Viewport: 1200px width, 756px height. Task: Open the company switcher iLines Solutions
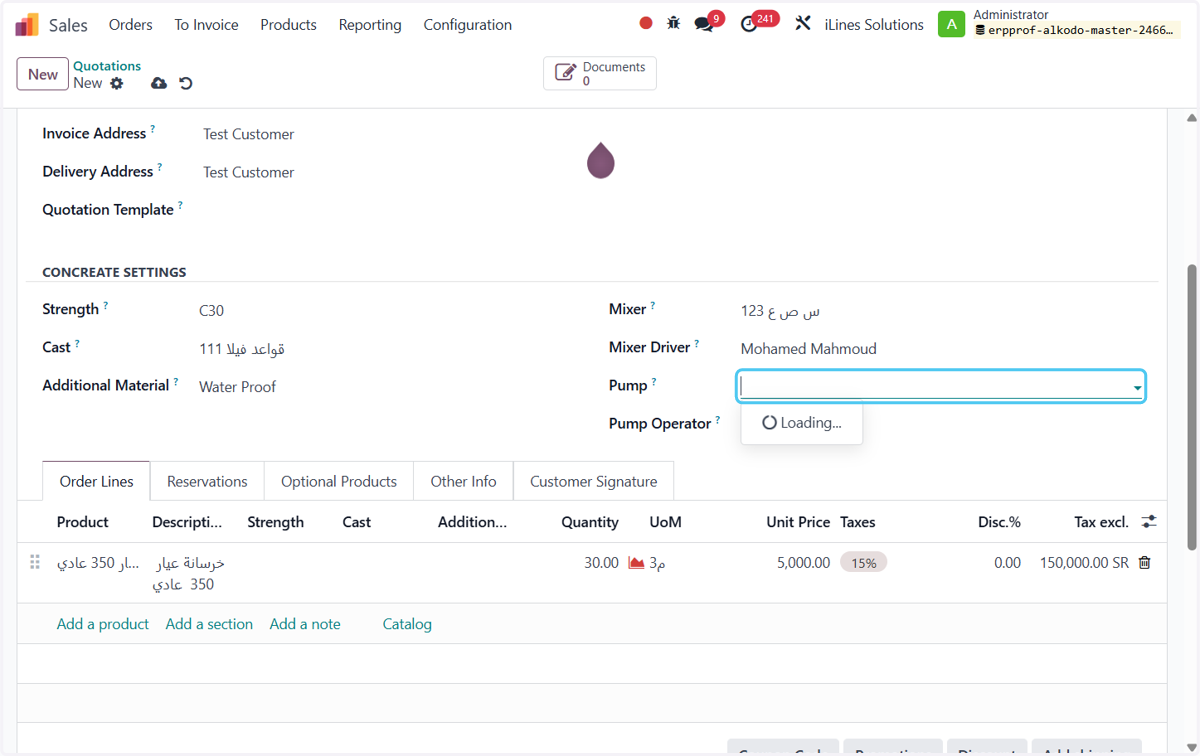pyautogui.click(x=874, y=24)
